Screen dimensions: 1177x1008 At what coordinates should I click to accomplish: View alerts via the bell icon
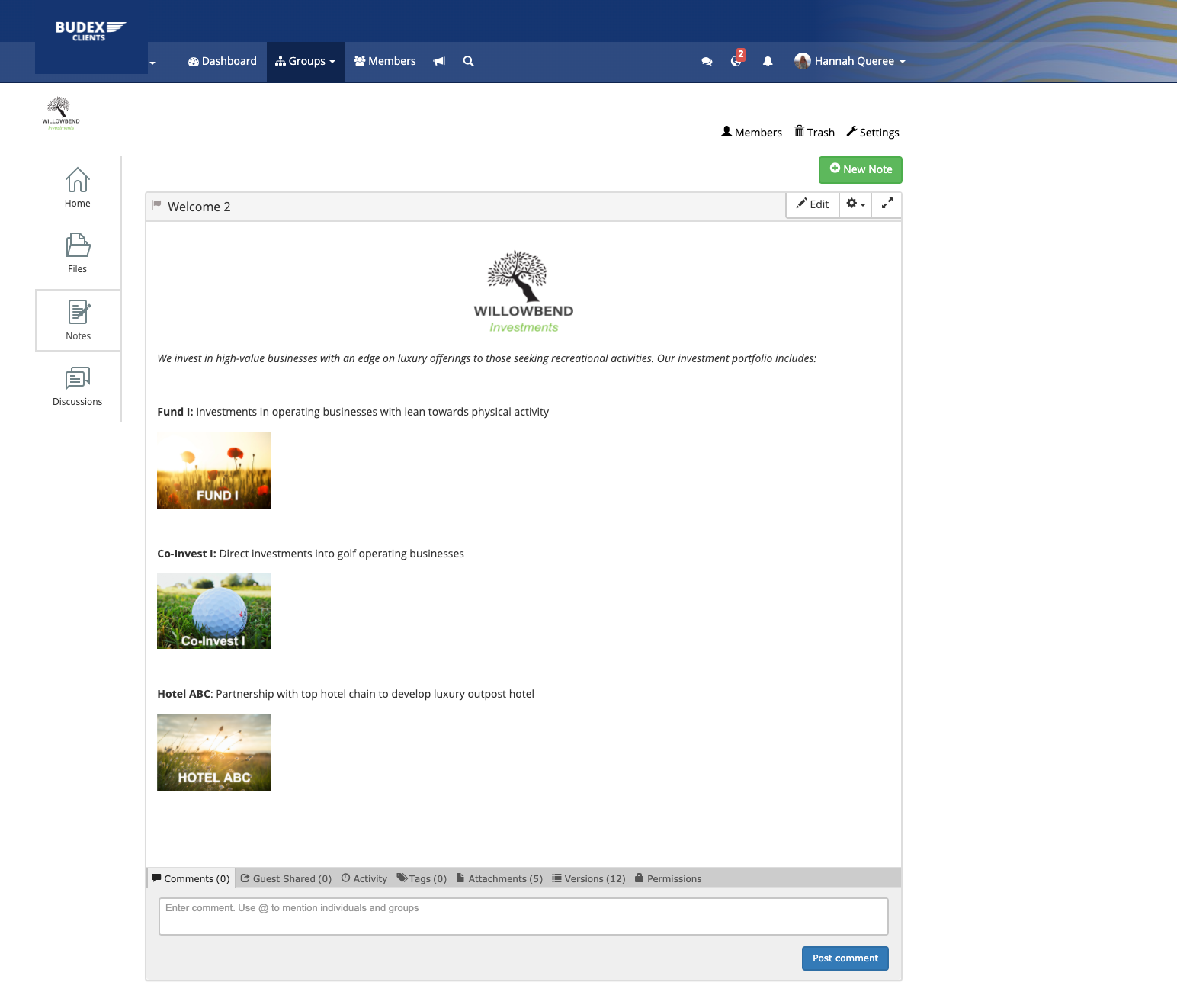click(x=768, y=61)
